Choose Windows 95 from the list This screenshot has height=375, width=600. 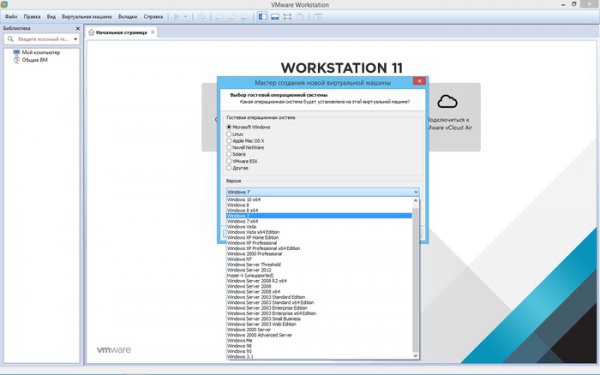point(320,351)
